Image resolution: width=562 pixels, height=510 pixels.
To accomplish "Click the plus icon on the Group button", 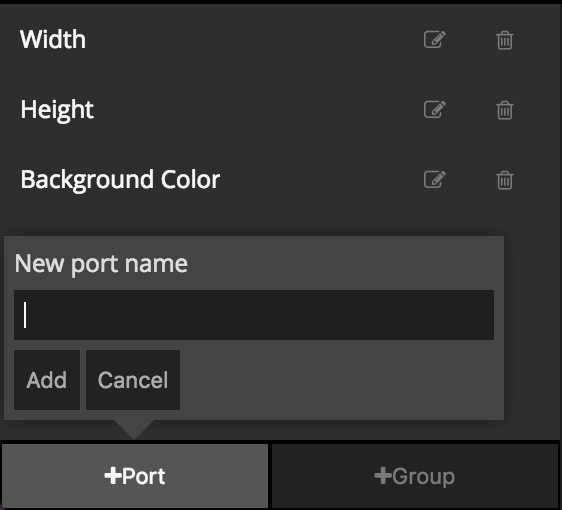I will (x=383, y=476).
